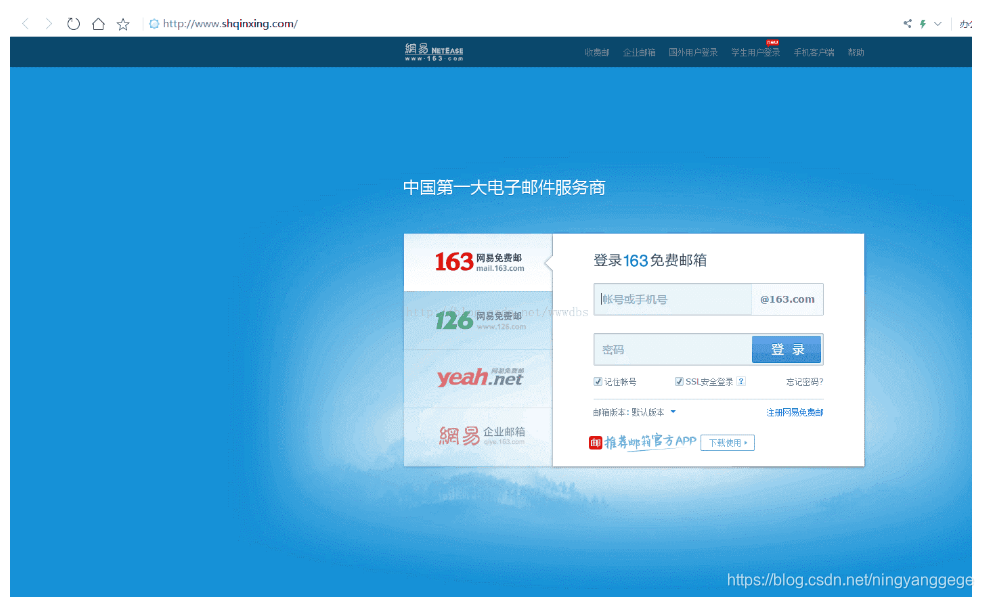Open the 企业邮箱 header link
The width and height of the screenshot is (984, 599).
[639, 52]
